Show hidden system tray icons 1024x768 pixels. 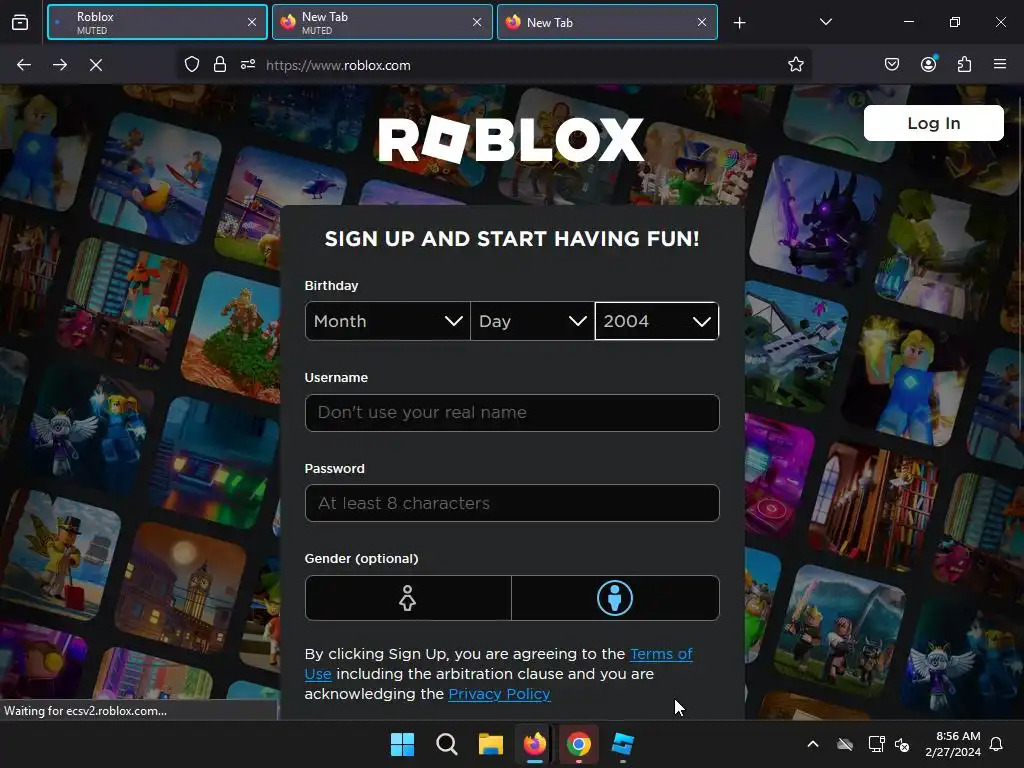(813, 744)
